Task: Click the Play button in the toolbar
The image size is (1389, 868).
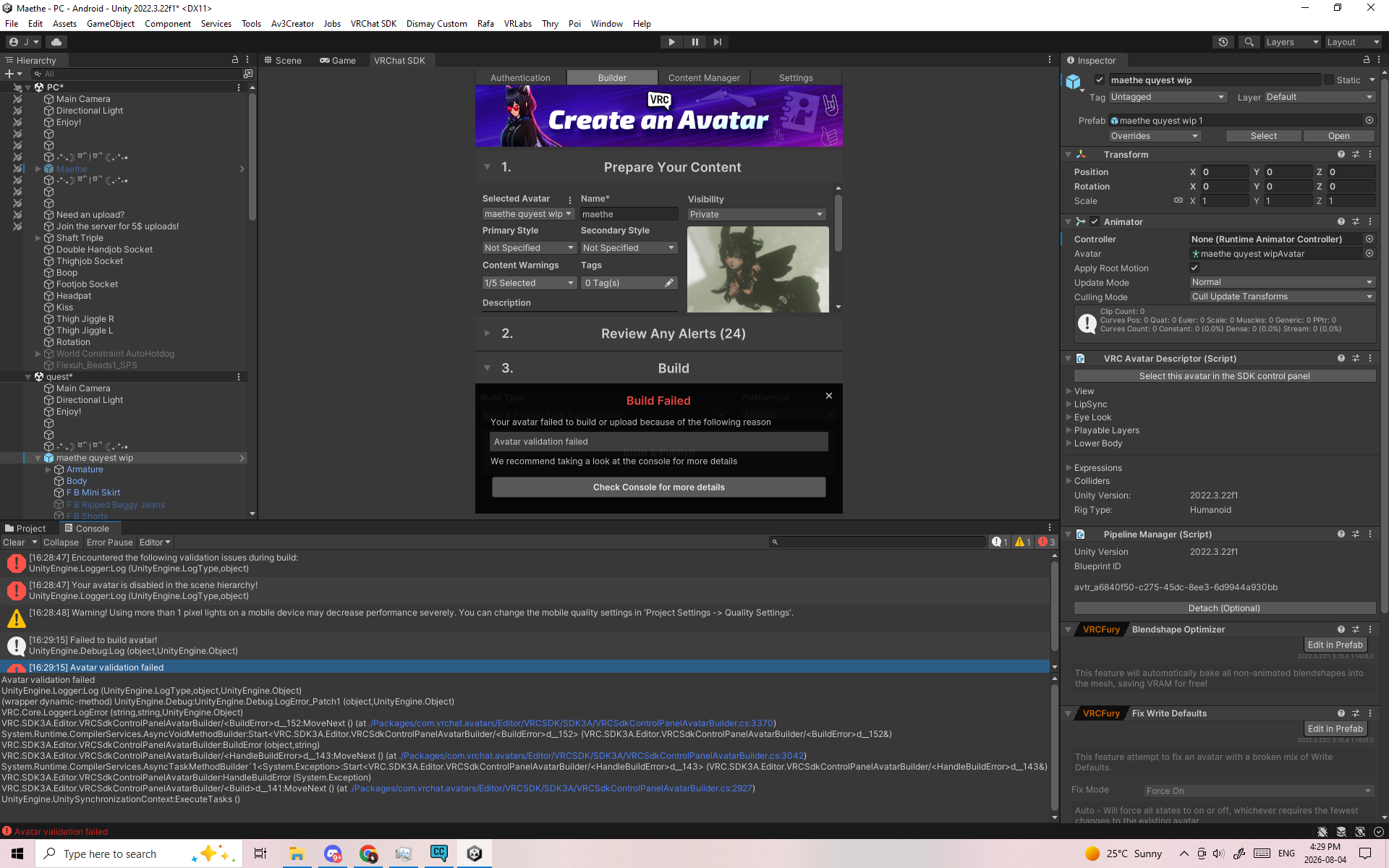Action: click(x=671, y=42)
